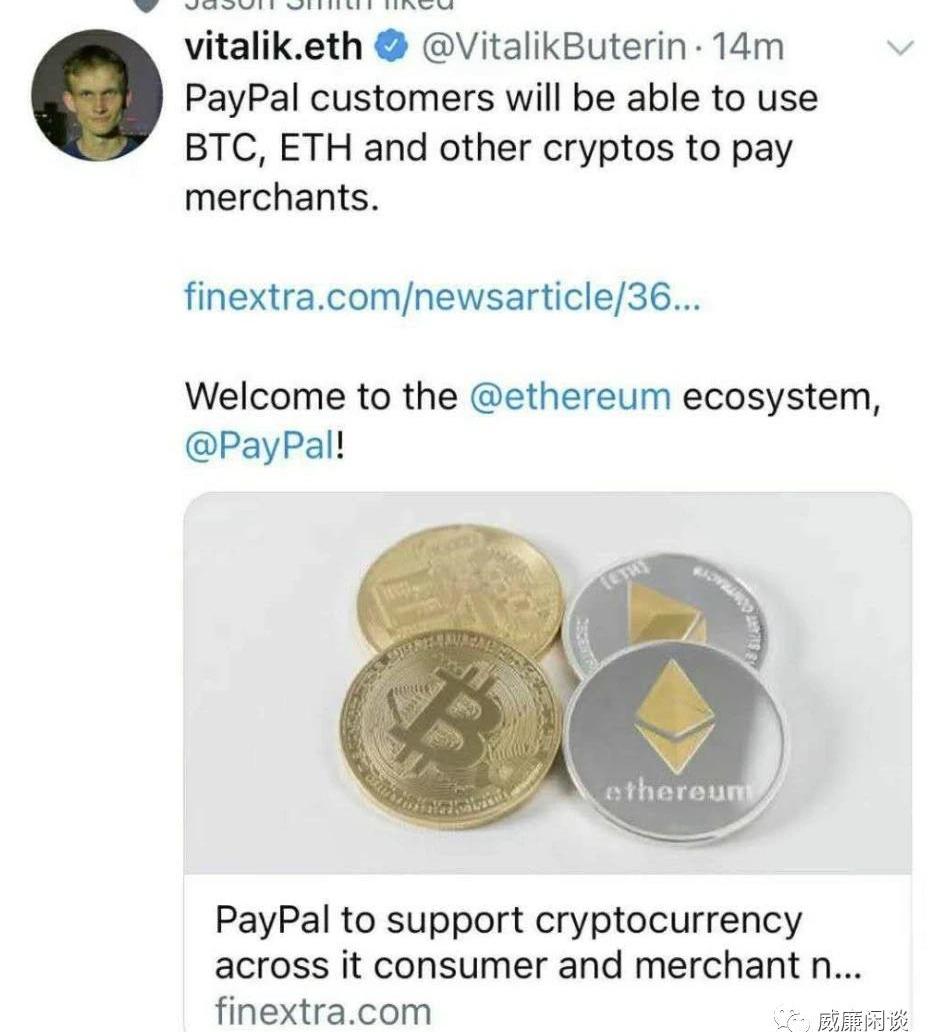The width and height of the screenshot is (939, 1032).
Task: Click the "Jason Smith liked" label
Action: (320, 5)
